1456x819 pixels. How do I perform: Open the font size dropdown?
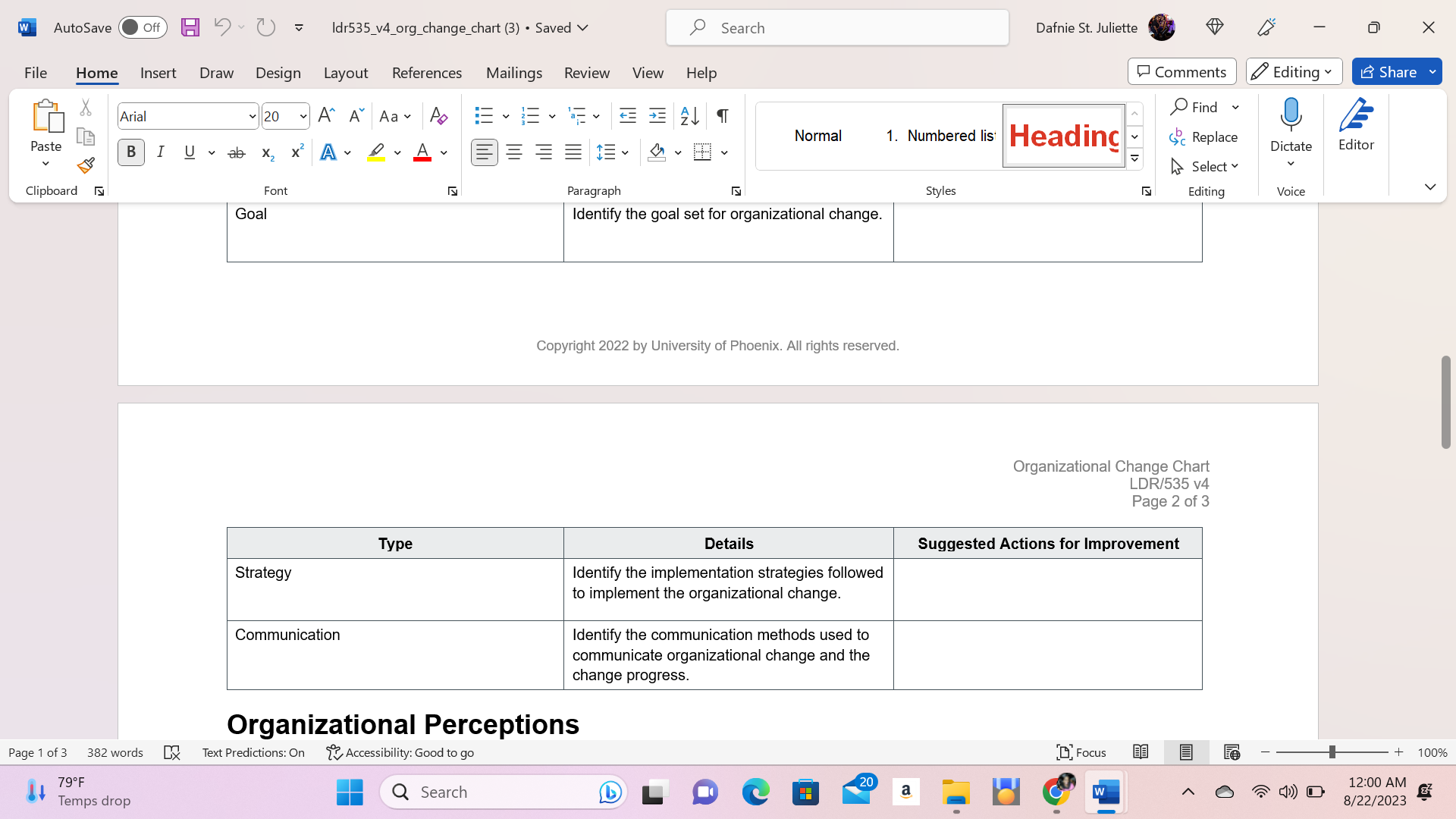(303, 116)
